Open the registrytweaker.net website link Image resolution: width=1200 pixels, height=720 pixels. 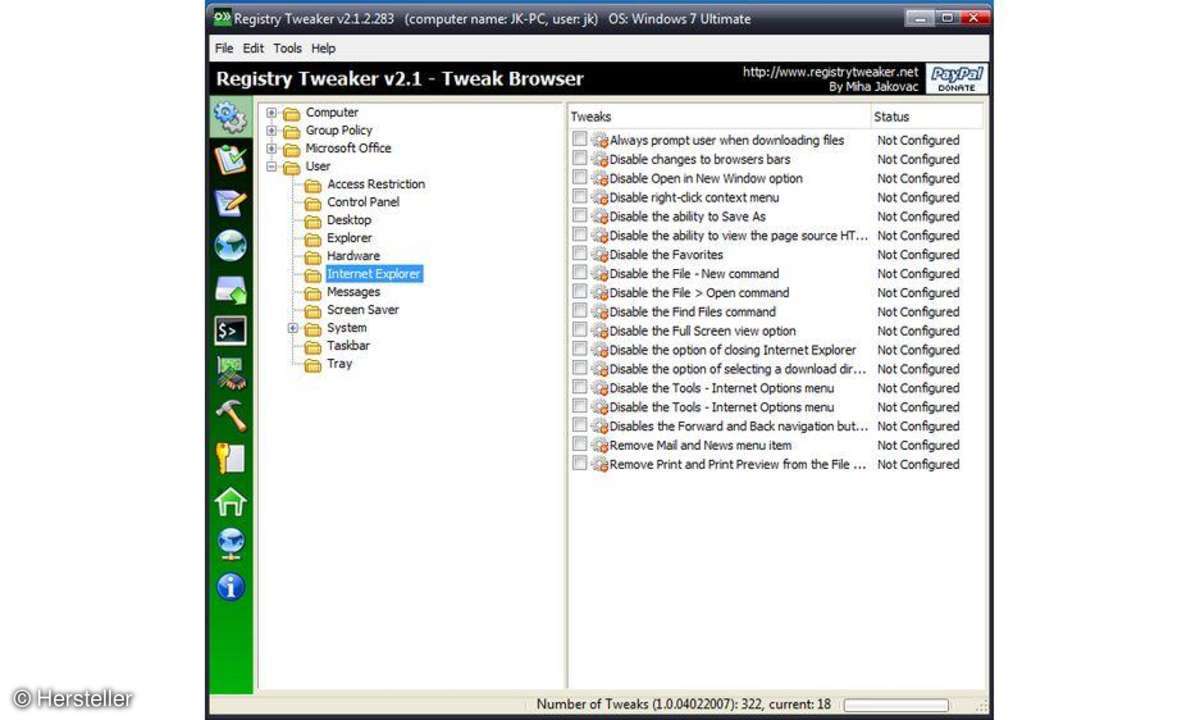(x=831, y=72)
